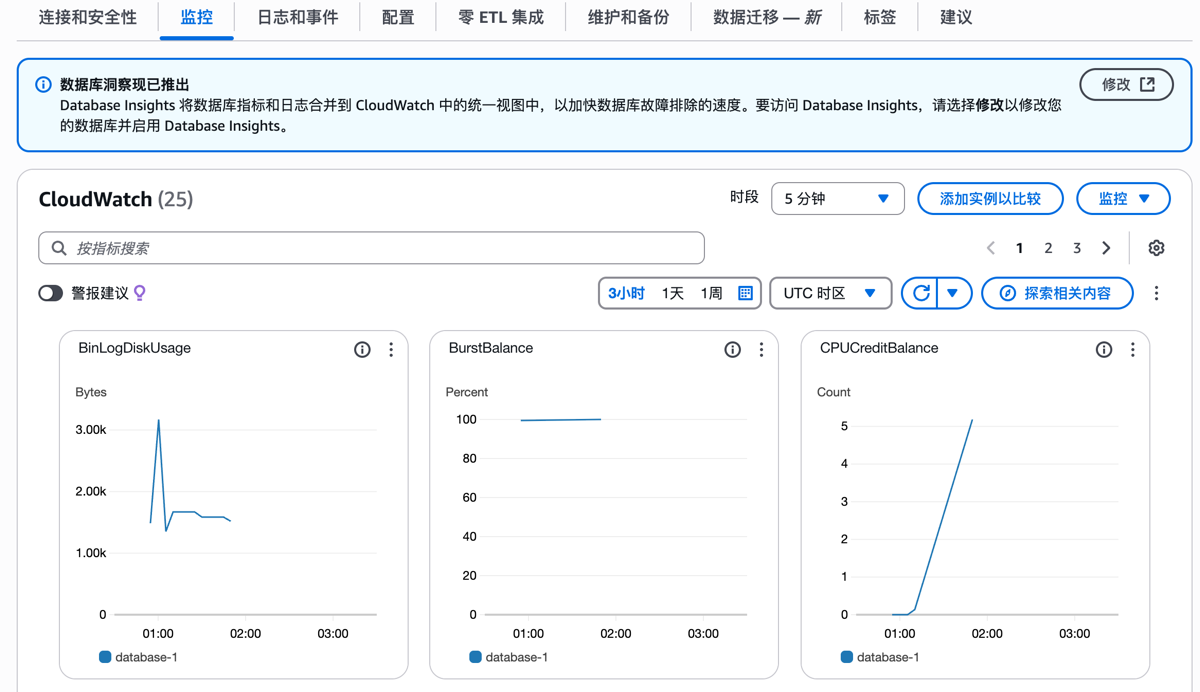The height and width of the screenshot is (692, 1200).
Task: Toggle database-1 legend in BurstBalance chart
Action: 508,657
